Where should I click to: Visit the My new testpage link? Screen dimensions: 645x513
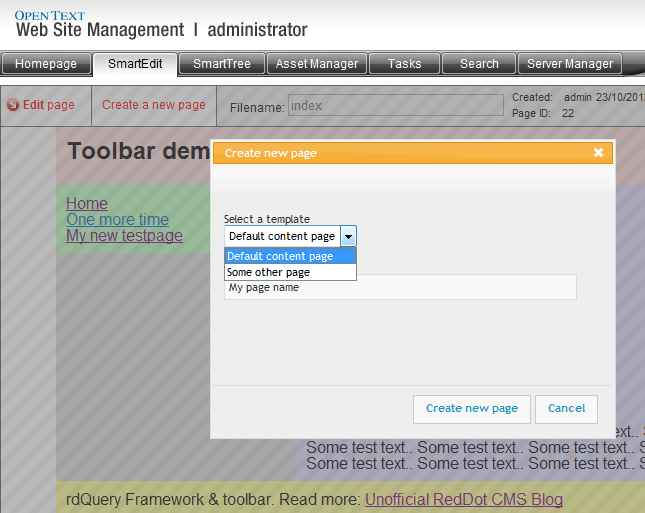(124, 236)
